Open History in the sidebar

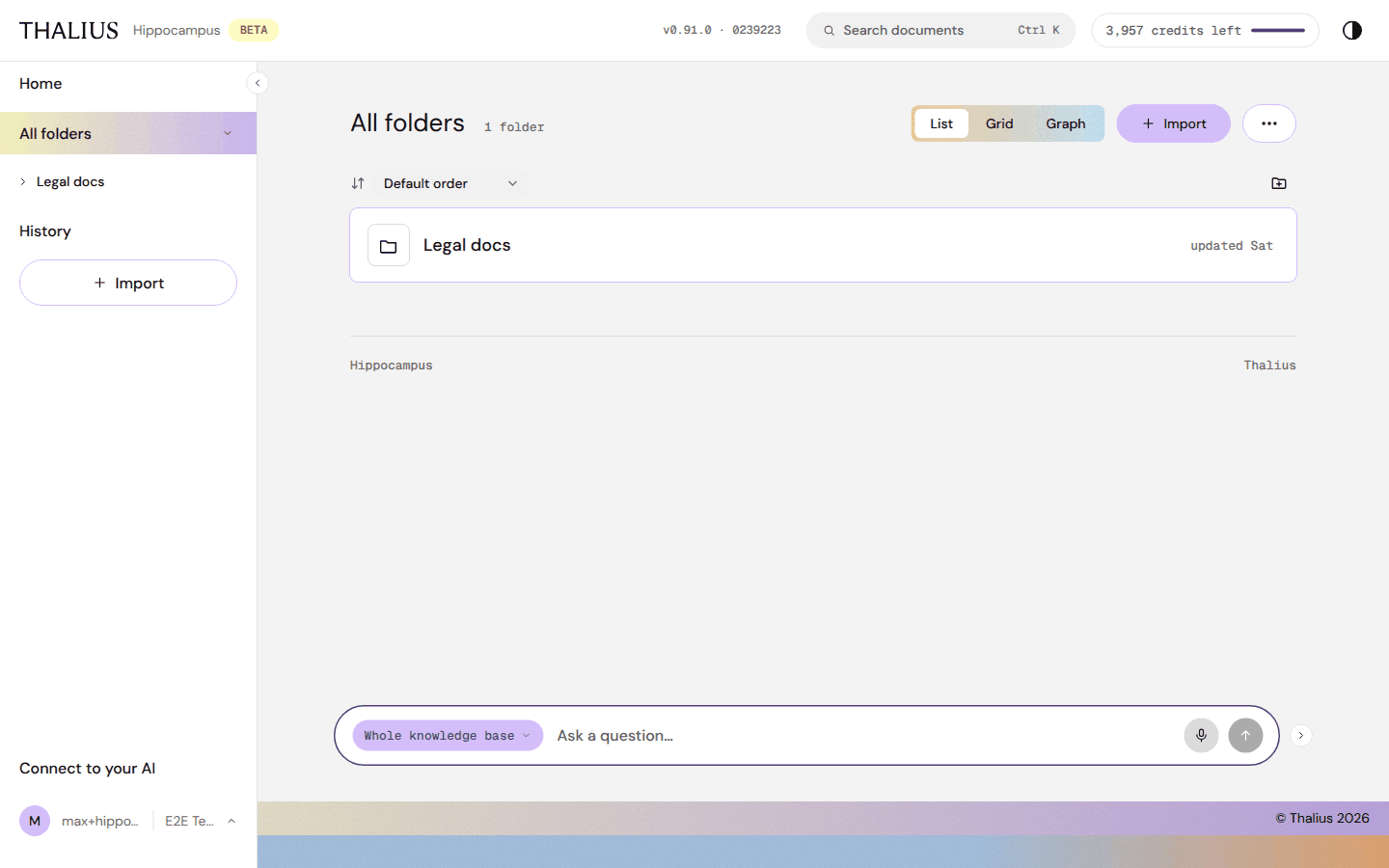click(45, 231)
